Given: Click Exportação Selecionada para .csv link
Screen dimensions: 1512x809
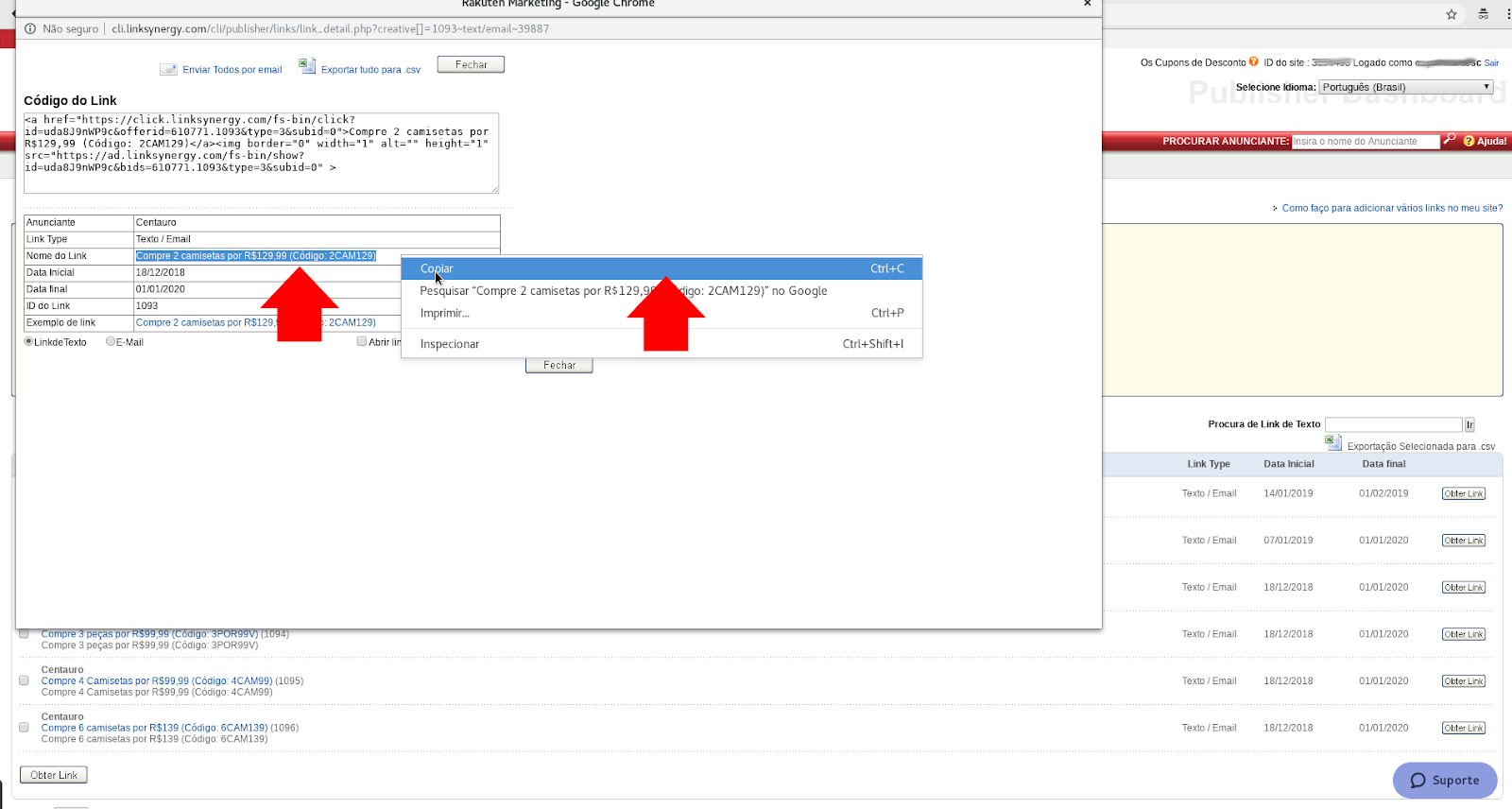Looking at the screenshot, I should 1421,446.
